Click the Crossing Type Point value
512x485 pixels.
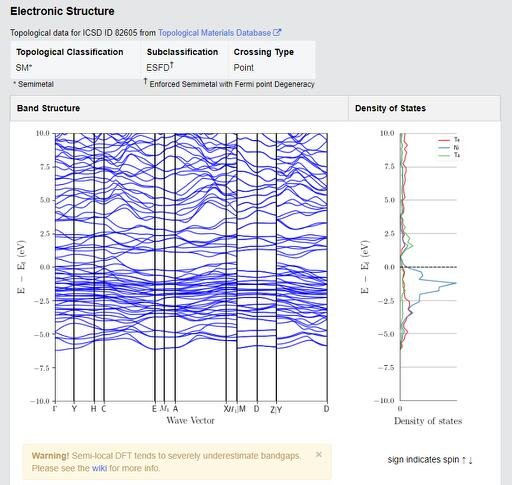pyautogui.click(x=243, y=68)
